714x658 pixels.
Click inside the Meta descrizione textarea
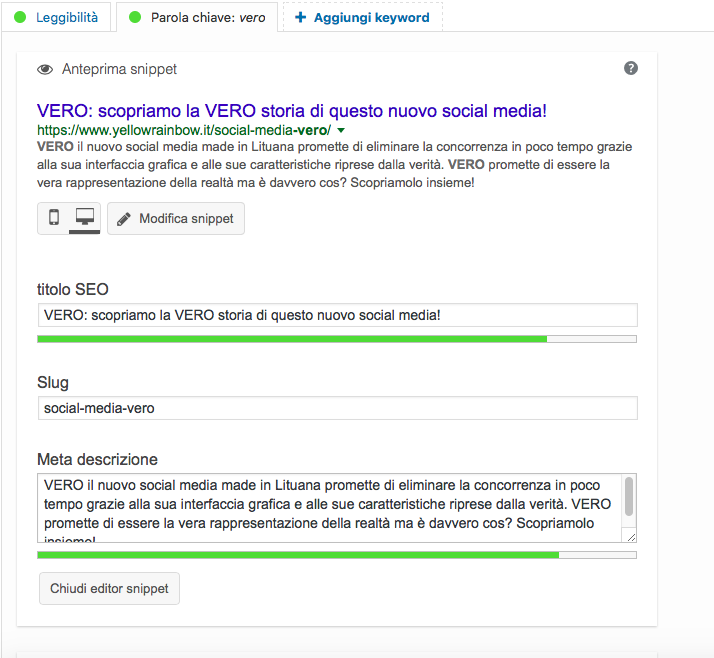click(329, 508)
